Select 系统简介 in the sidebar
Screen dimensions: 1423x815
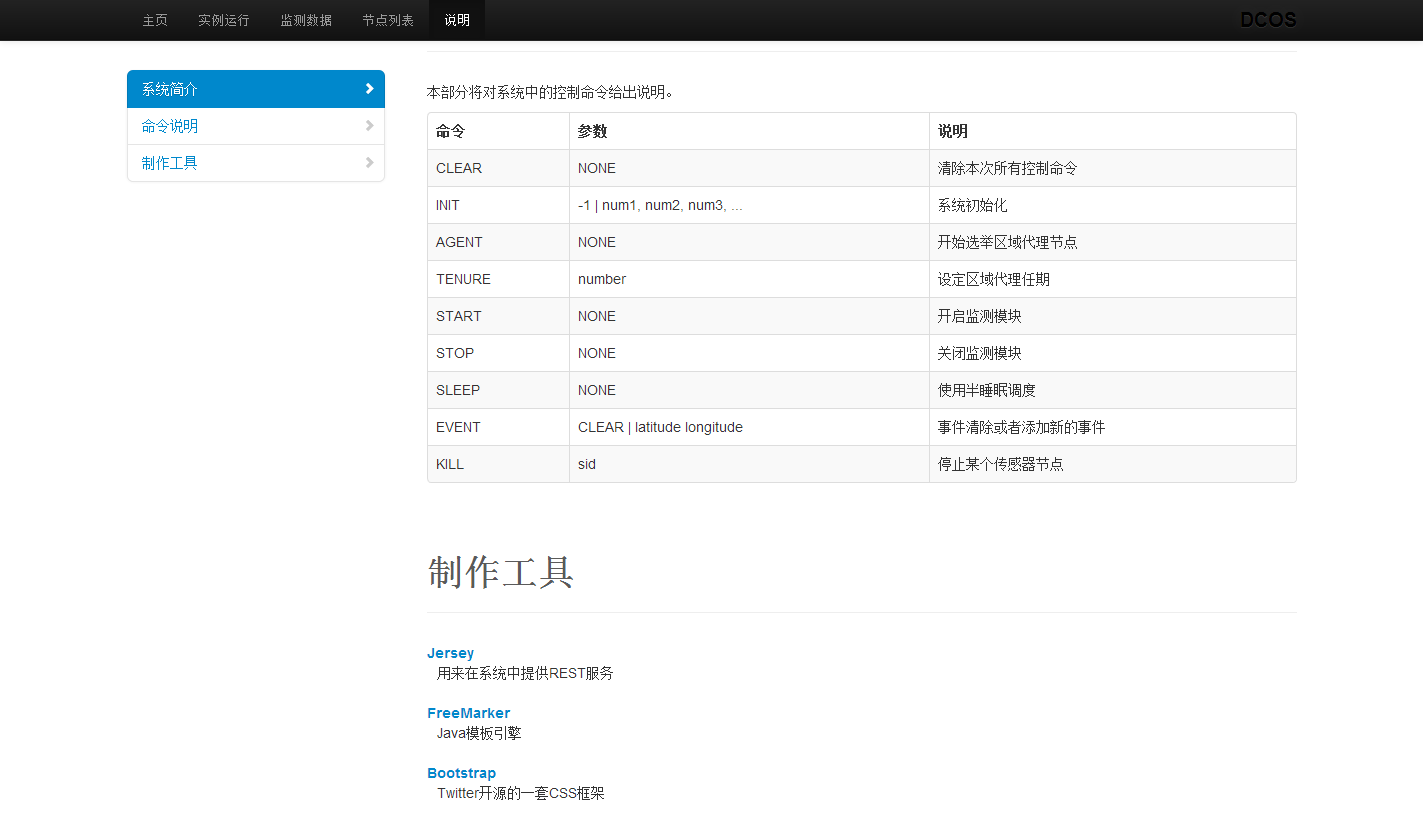point(256,89)
